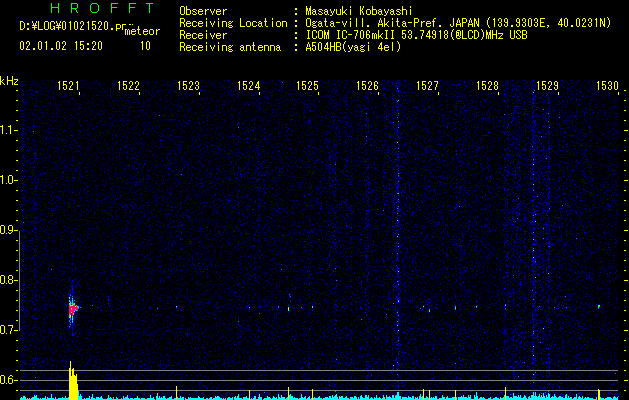Click the Receiving Location label

(x=233, y=23)
